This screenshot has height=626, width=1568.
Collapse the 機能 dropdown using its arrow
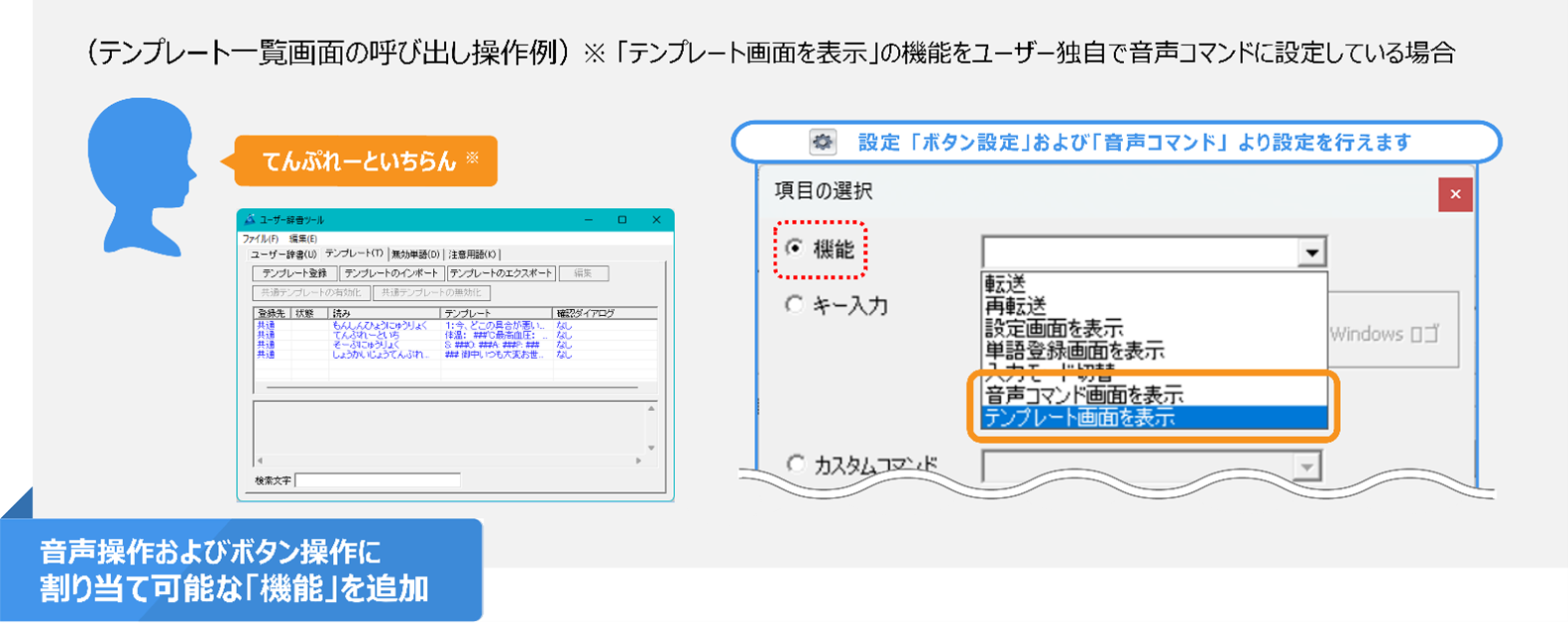point(1311,253)
